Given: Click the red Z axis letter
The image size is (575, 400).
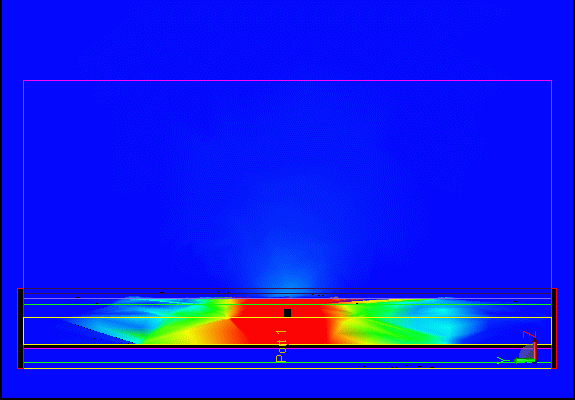Looking at the screenshot, I should click(530, 334).
